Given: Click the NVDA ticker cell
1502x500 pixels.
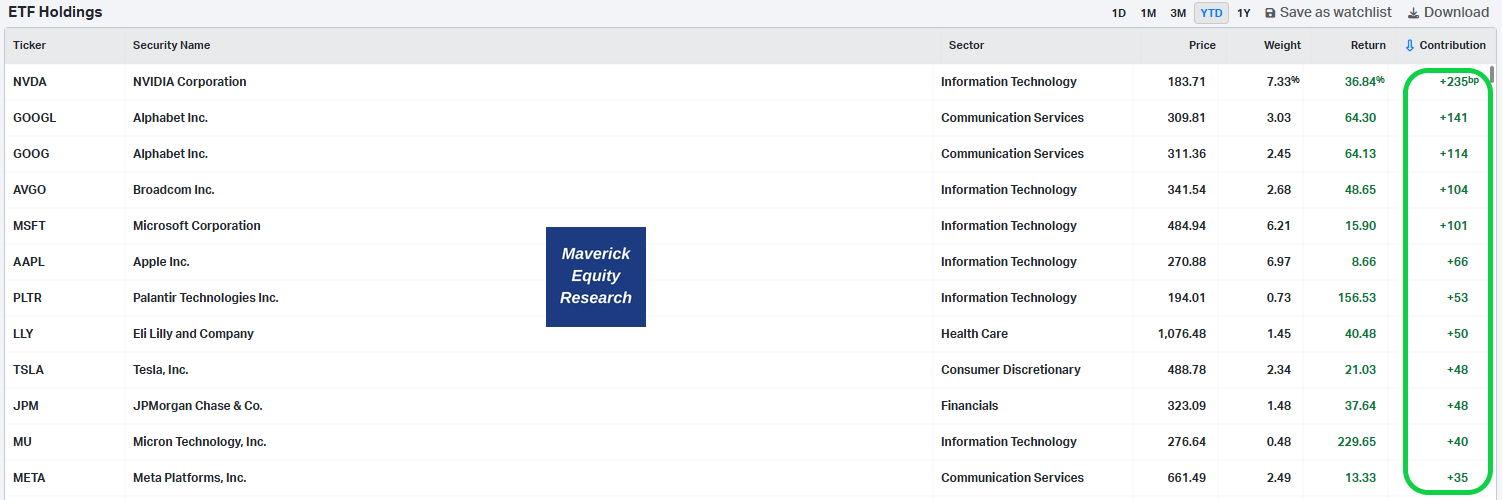Looking at the screenshot, I should click(x=30, y=82).
